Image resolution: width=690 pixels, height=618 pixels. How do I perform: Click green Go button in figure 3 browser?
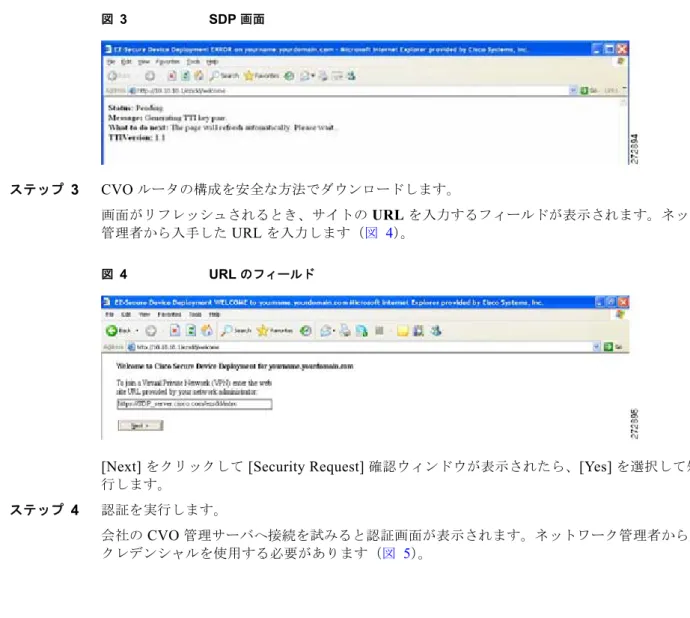point(584,90)
